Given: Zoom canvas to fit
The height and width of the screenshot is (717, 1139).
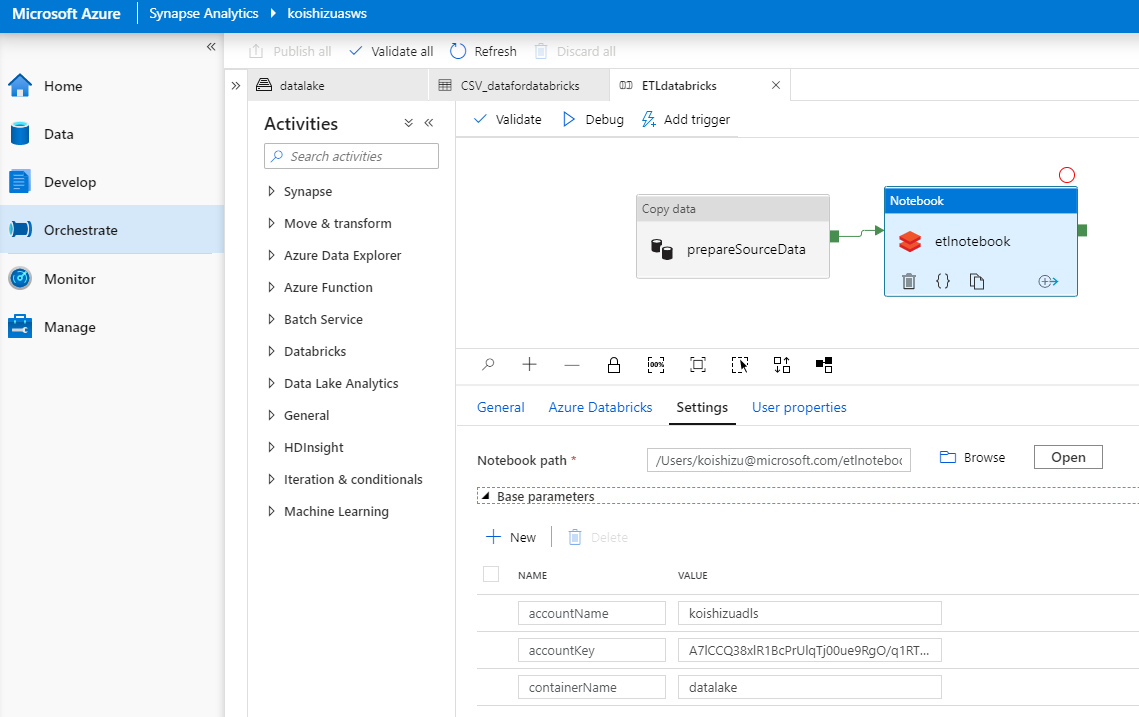Looking at the screenshot, I should [698, 365].
